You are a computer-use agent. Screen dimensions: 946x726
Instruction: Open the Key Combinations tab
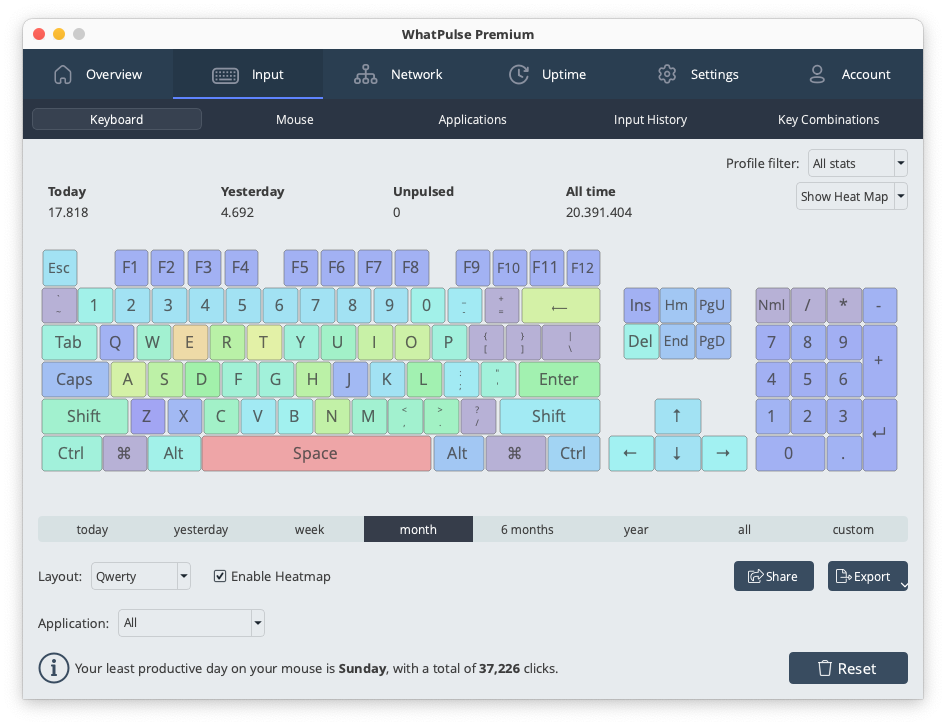click(x=828, y=119)
